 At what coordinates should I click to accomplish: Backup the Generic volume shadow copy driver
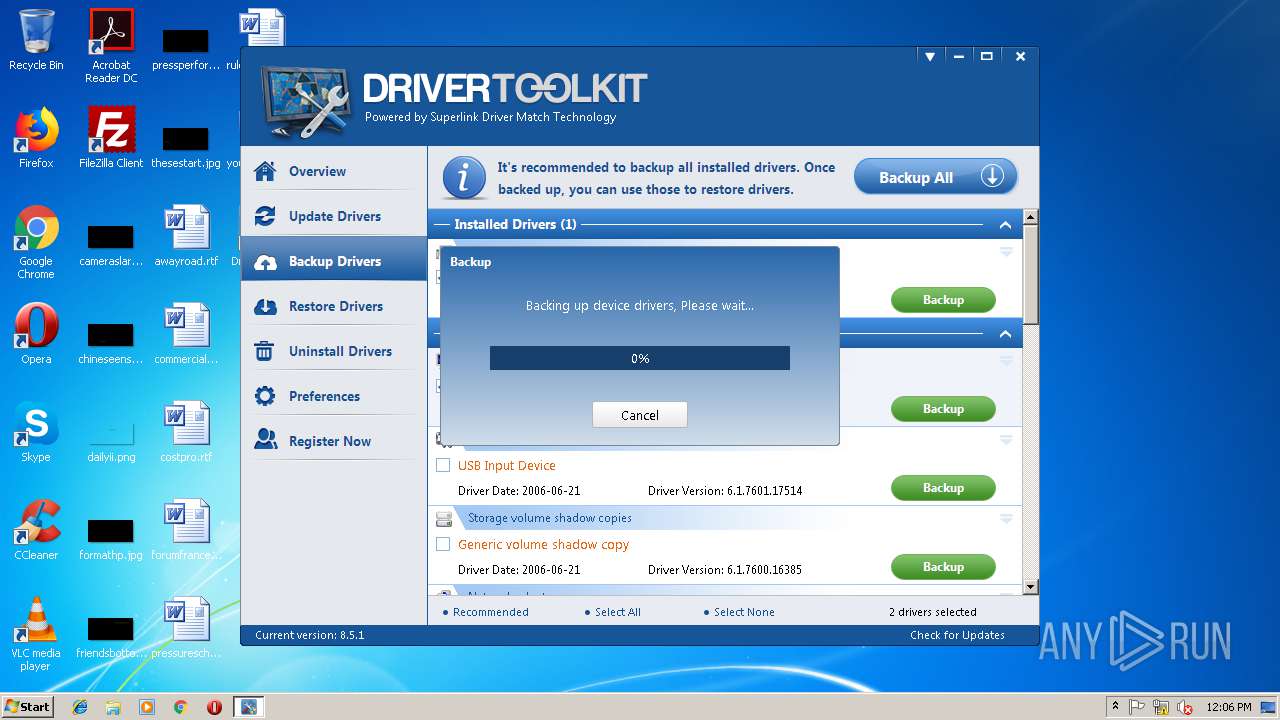pos(943,567)
